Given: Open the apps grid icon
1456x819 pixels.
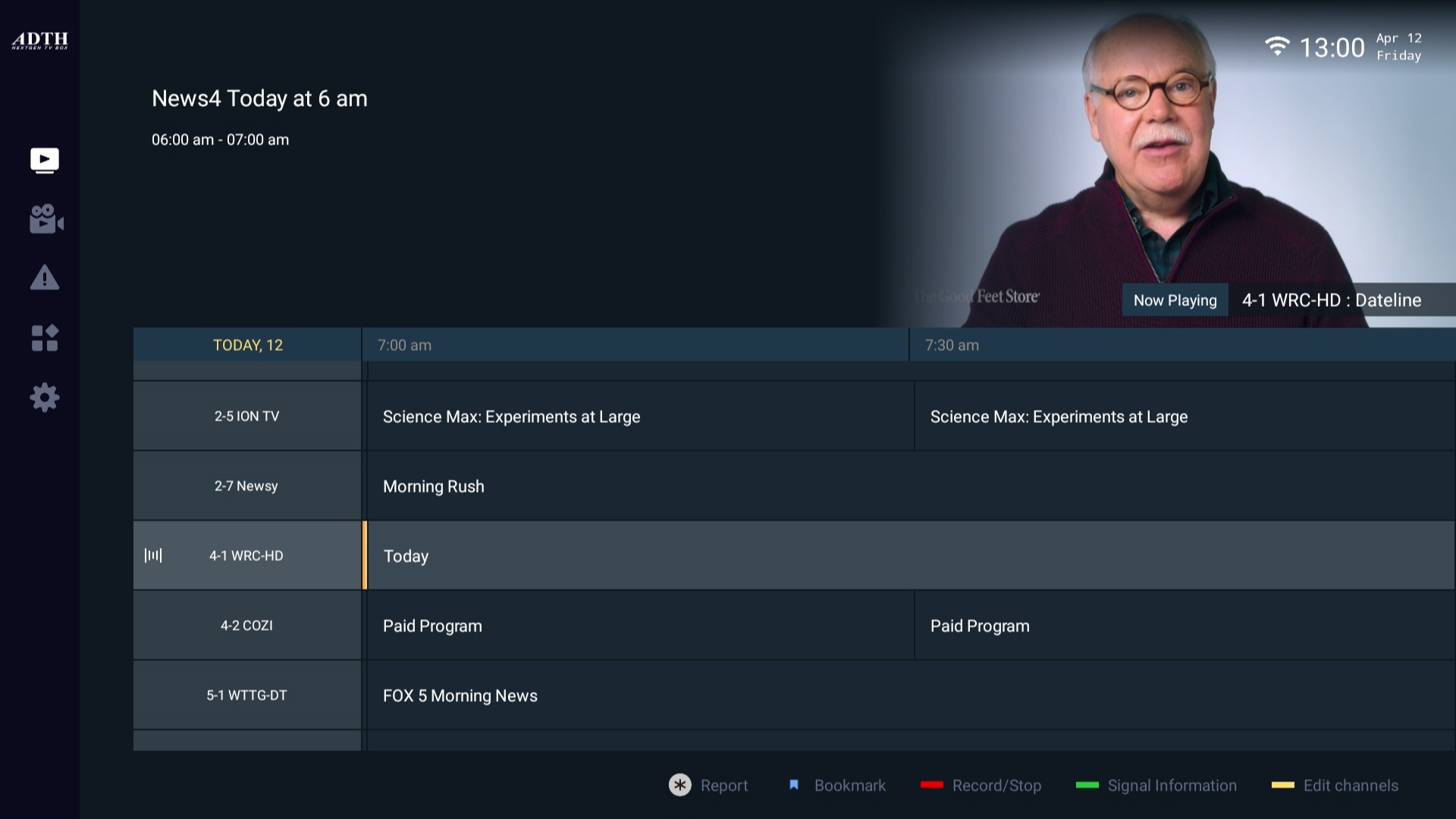Looking at the screenshot, I should pyautogui.click(x=44, y=338).
